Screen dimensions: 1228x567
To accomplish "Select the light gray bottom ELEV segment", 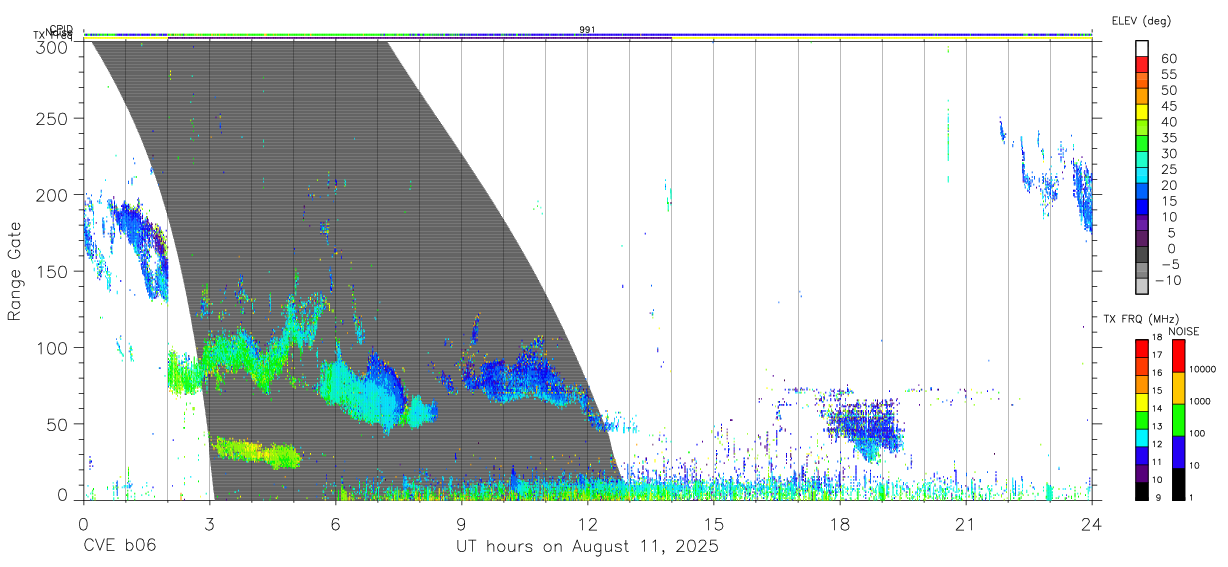I will tap(1142, 286).
